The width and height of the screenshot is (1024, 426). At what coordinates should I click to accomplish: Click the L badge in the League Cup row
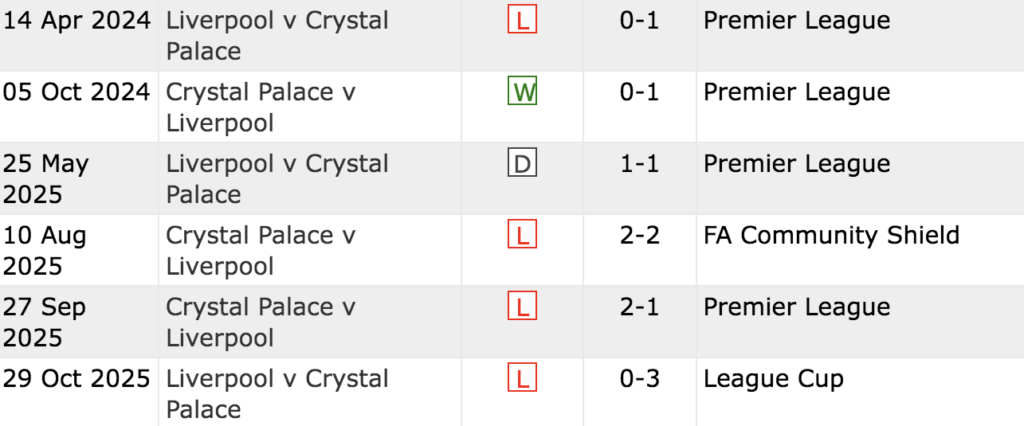522,379
